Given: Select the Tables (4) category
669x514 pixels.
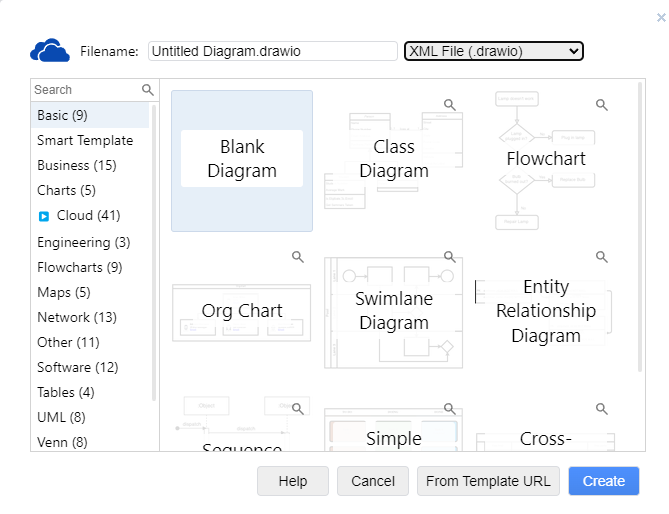Looking at the screenshot, I should [x=90, y=392].
